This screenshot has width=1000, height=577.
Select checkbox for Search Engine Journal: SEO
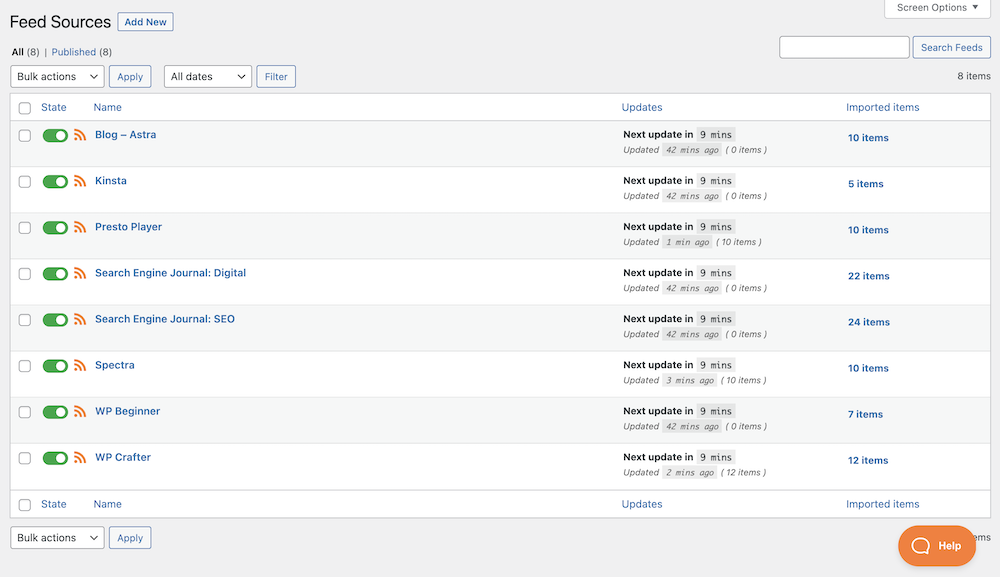point(25,320)
